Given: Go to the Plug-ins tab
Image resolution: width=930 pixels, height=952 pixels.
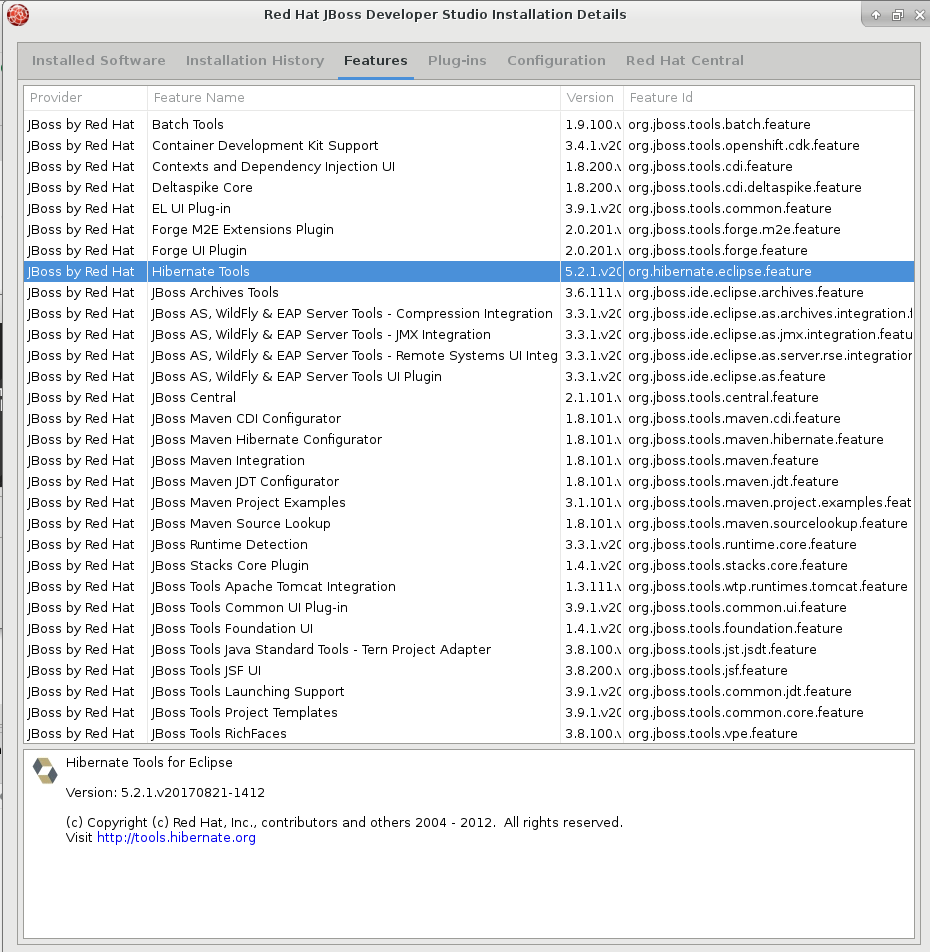Looking at the screenshot, I should [x=457, y=61].
